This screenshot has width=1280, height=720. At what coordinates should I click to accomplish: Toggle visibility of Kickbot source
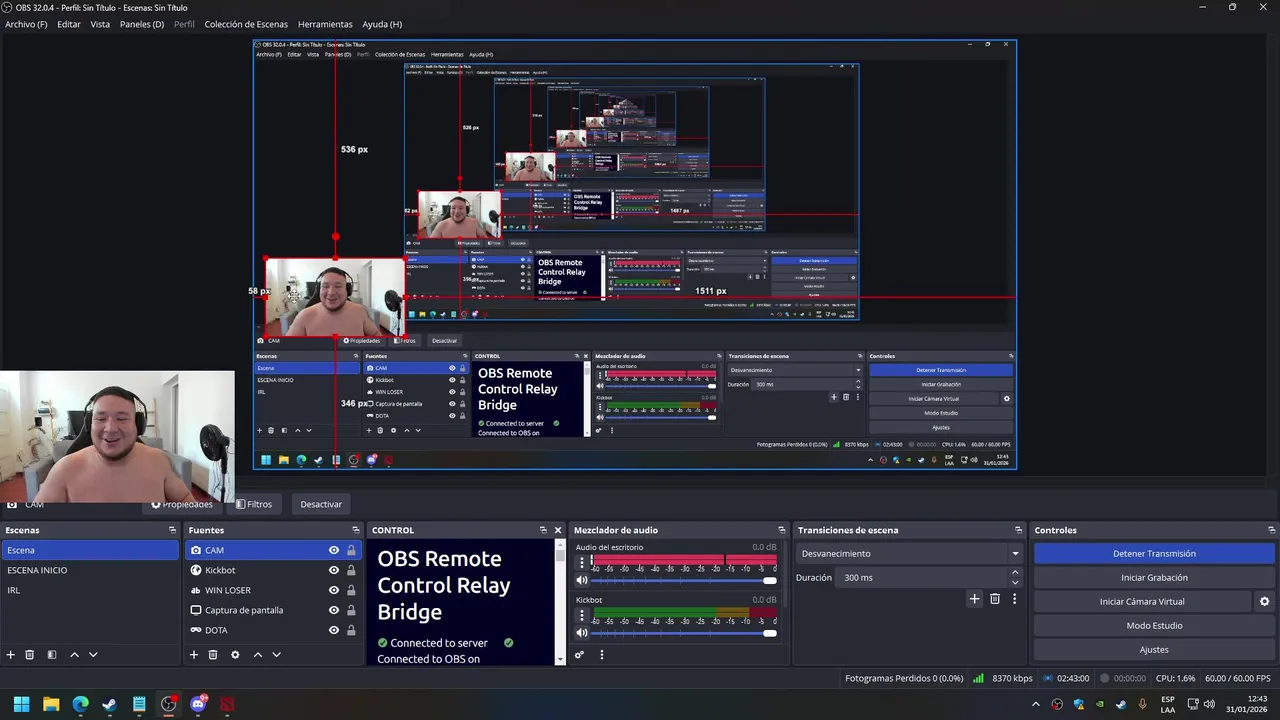(334, 570)
